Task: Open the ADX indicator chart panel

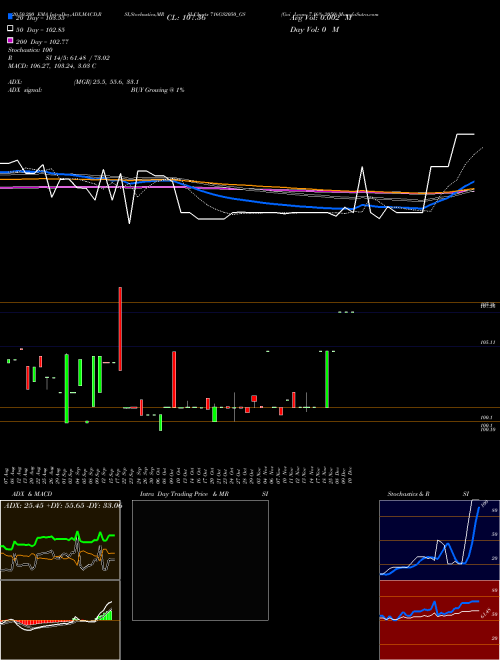Action: point(60,540)
